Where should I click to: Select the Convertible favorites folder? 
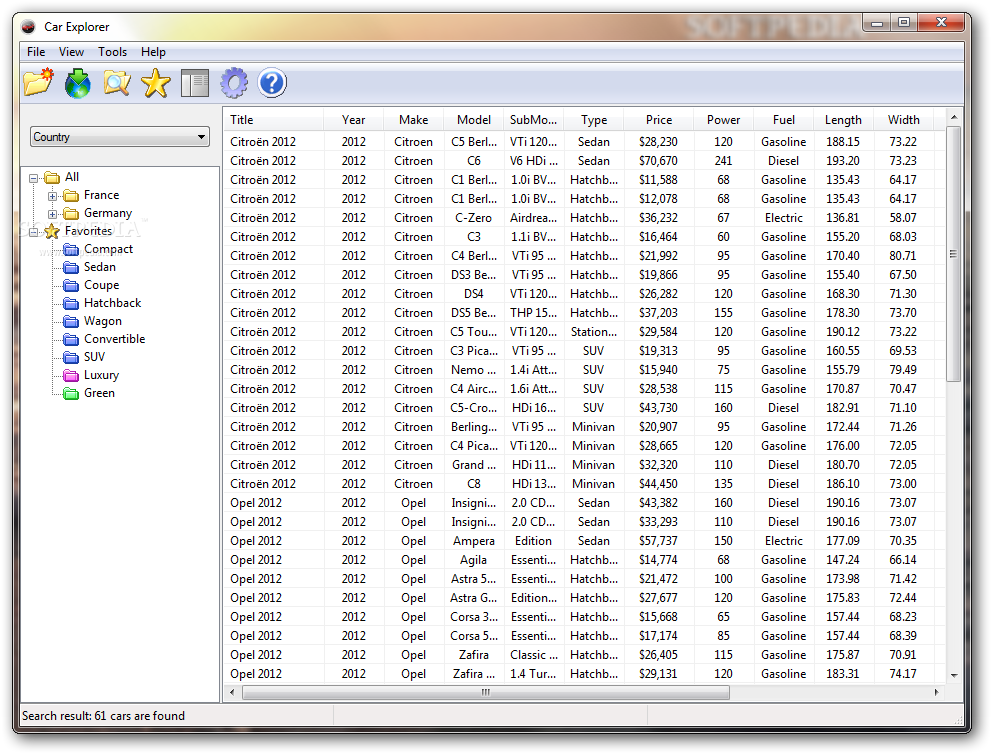pyautogui.click(x=115, y=339)
